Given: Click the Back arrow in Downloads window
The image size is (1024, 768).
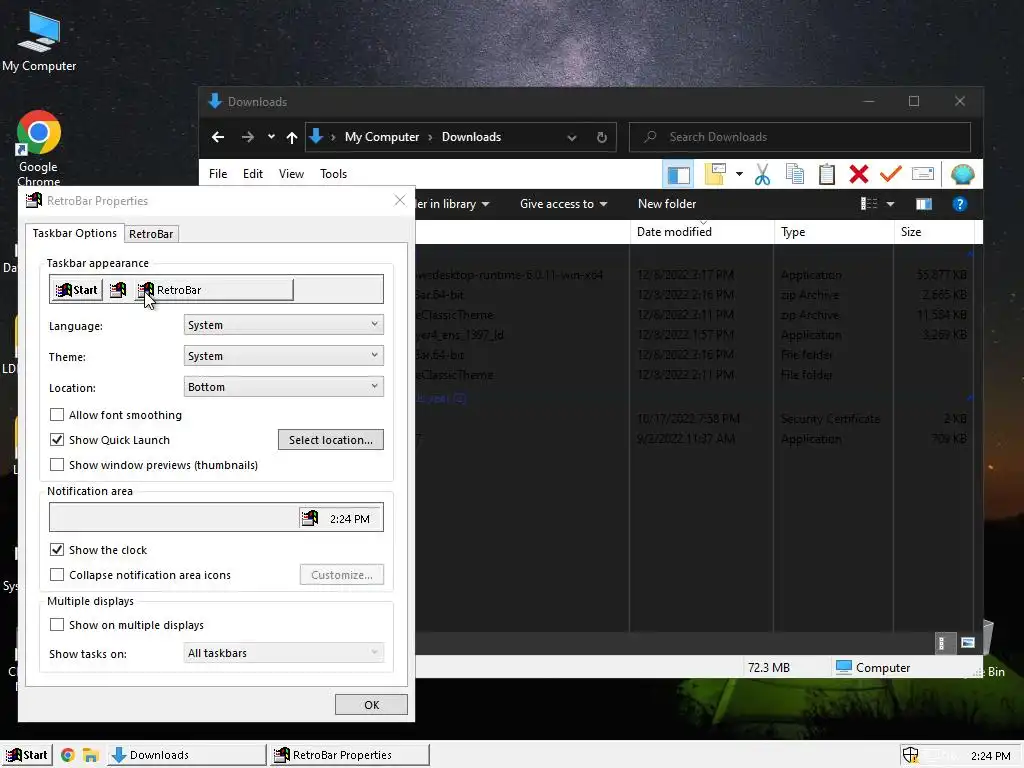Looking at the screenshot, I should 218,137.
